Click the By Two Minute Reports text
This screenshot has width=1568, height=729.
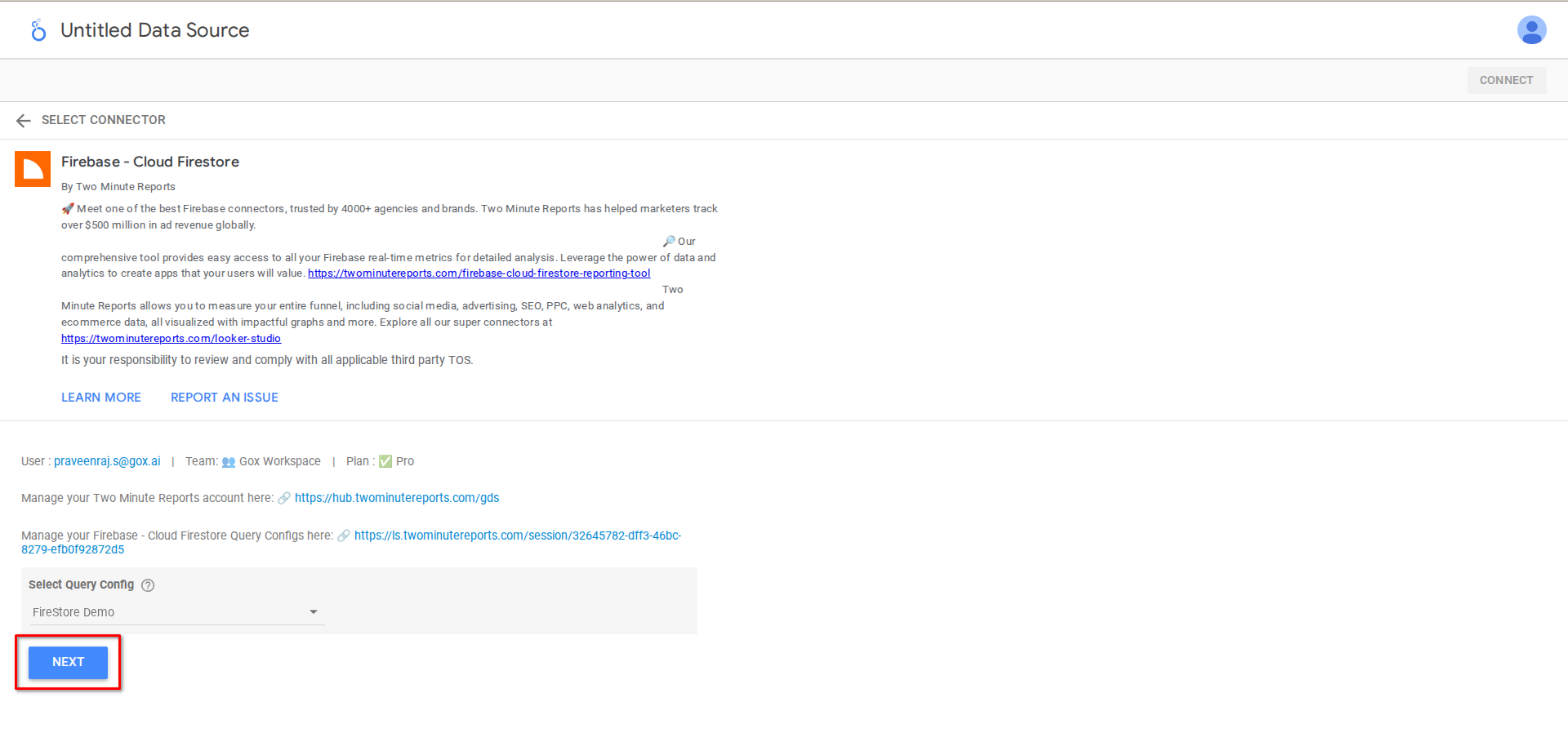(118, 187)
